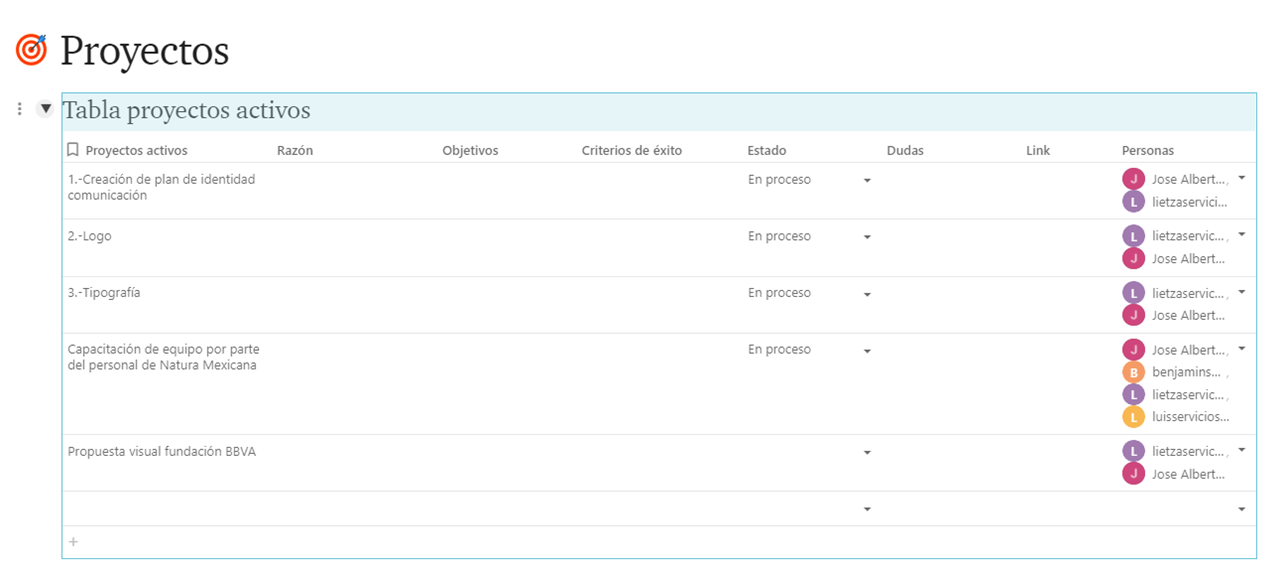Viewport: 1280px width, 578px height.
Task: Open the three-dot block handle menu
Action: [x=19, y=108]
